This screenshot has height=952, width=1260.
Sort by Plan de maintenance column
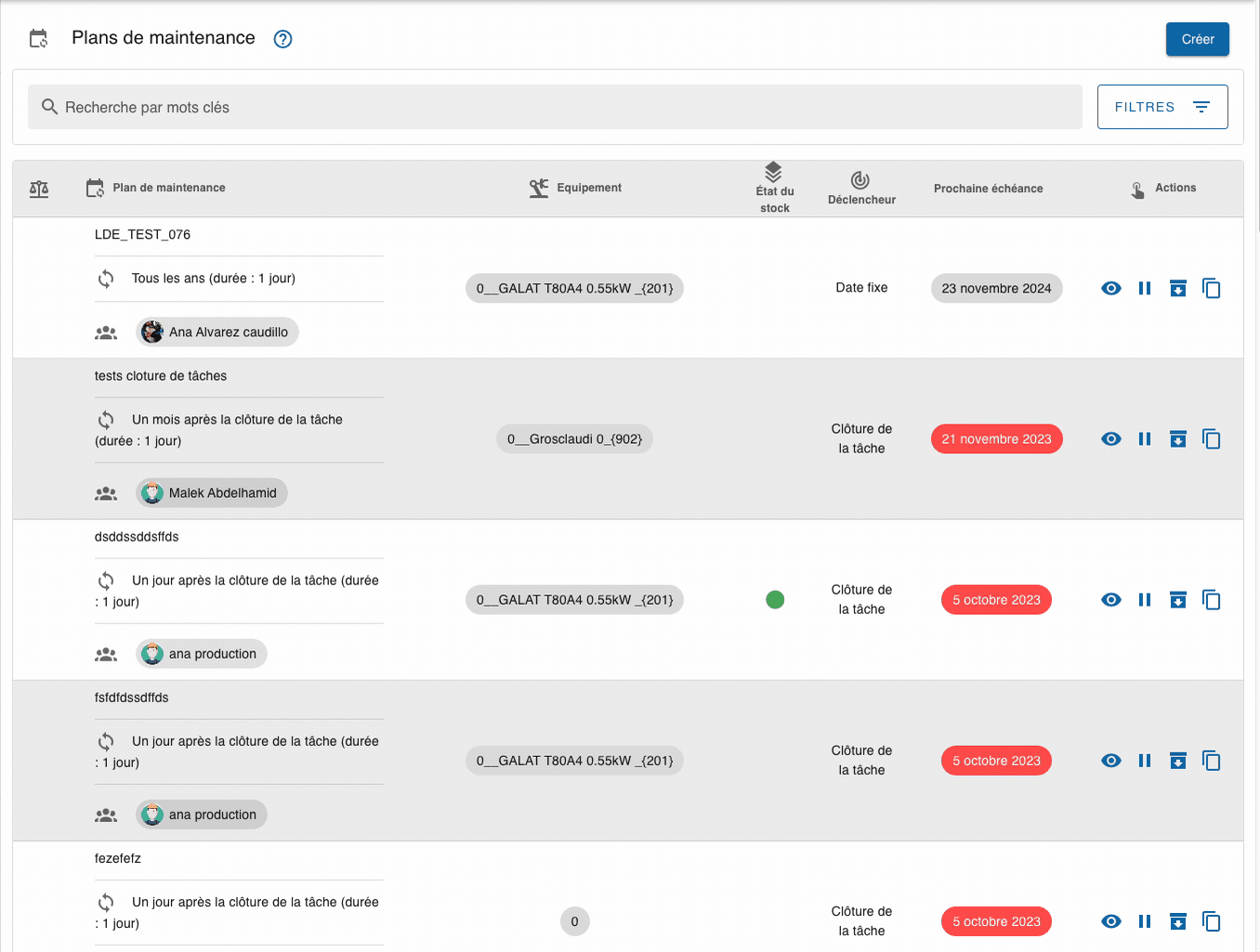pos(168,188)
